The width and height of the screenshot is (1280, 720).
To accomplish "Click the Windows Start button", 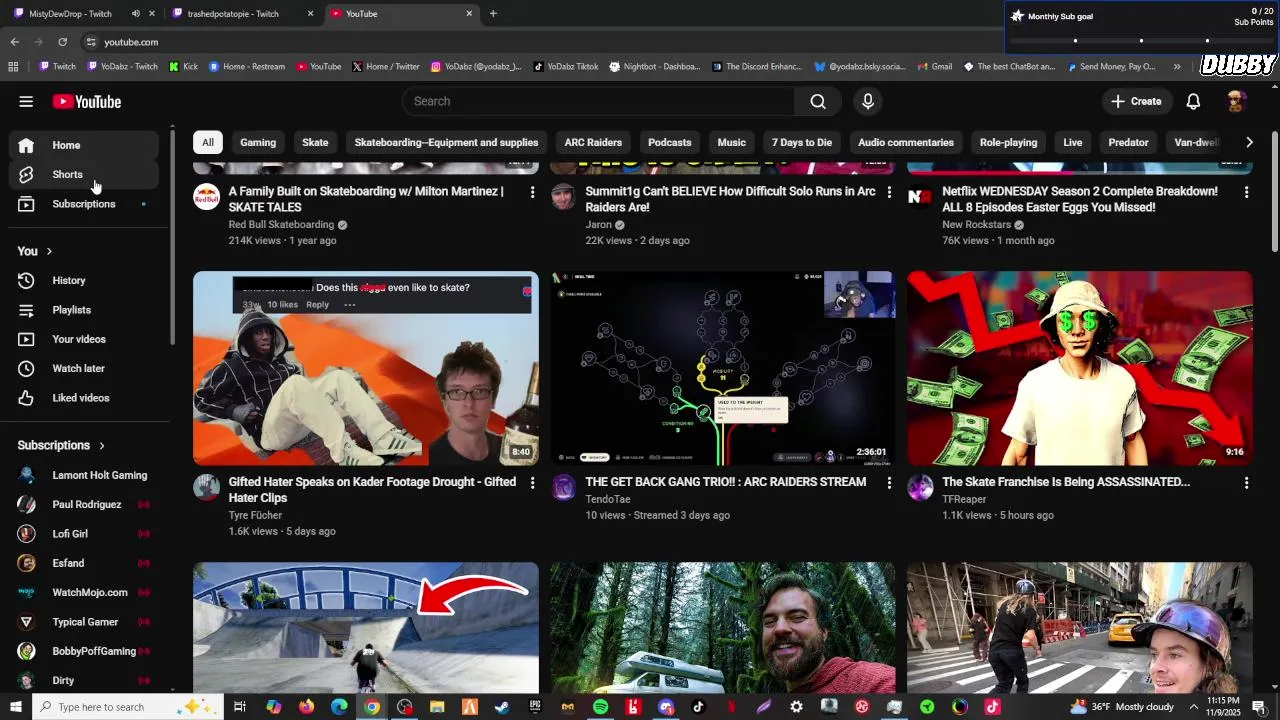I will [16, 707].
